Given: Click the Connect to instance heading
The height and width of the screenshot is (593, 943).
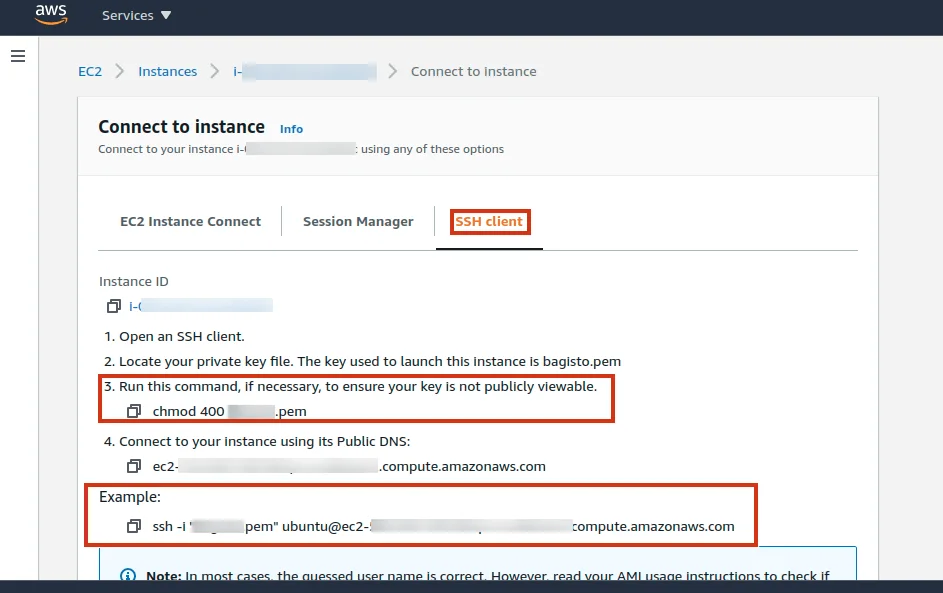Looking at the screenshot, I should click(181, 127).
